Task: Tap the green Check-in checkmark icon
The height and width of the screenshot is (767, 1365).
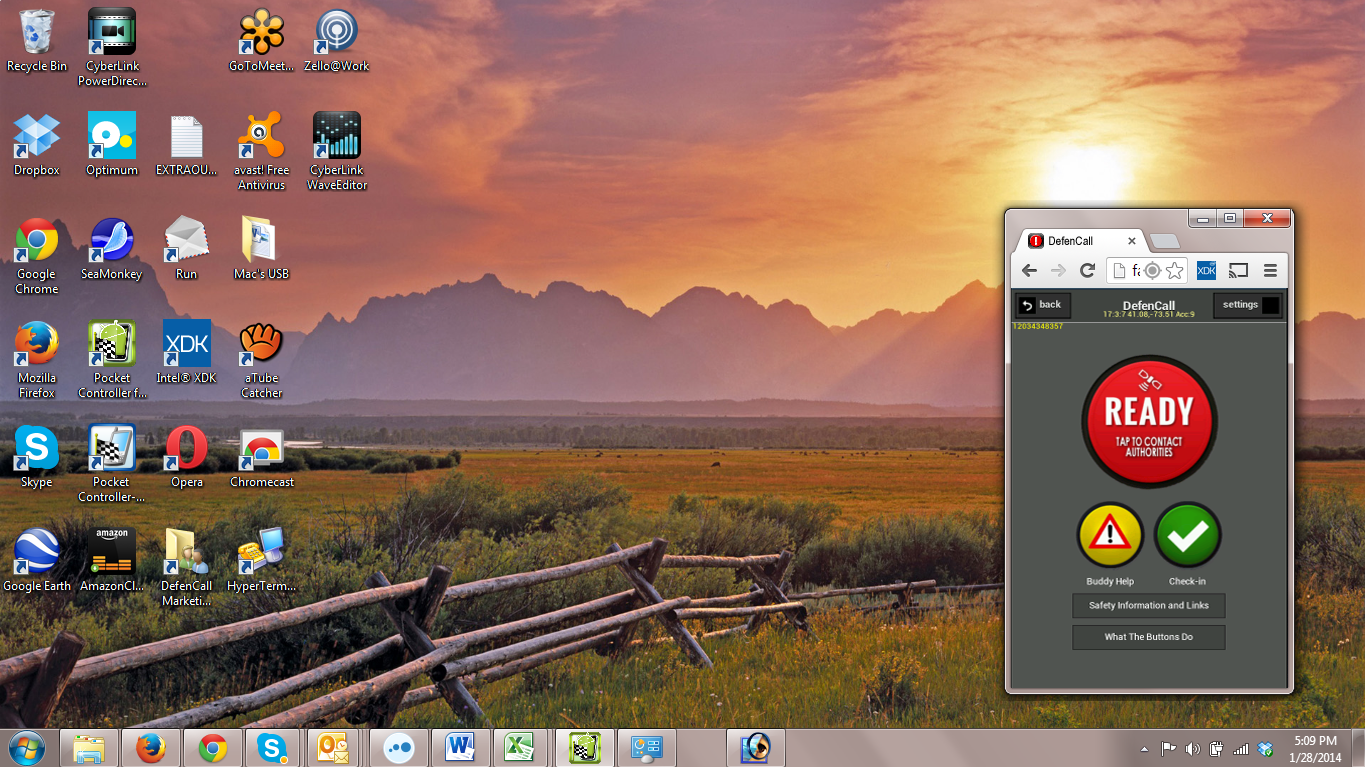Action: point(1187,535)
